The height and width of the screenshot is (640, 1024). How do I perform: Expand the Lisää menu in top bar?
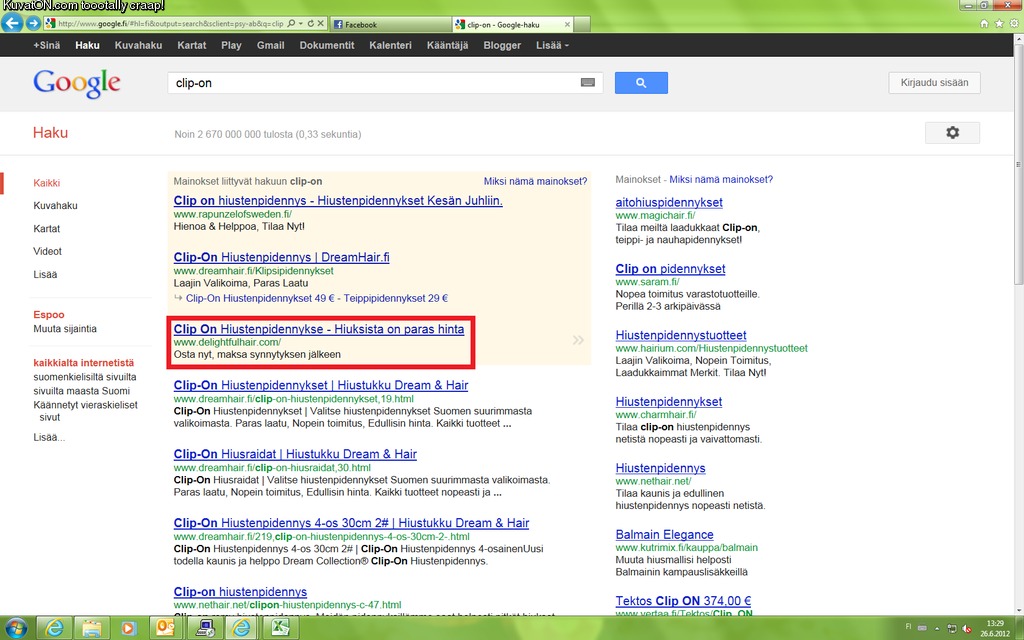[552, 45]
